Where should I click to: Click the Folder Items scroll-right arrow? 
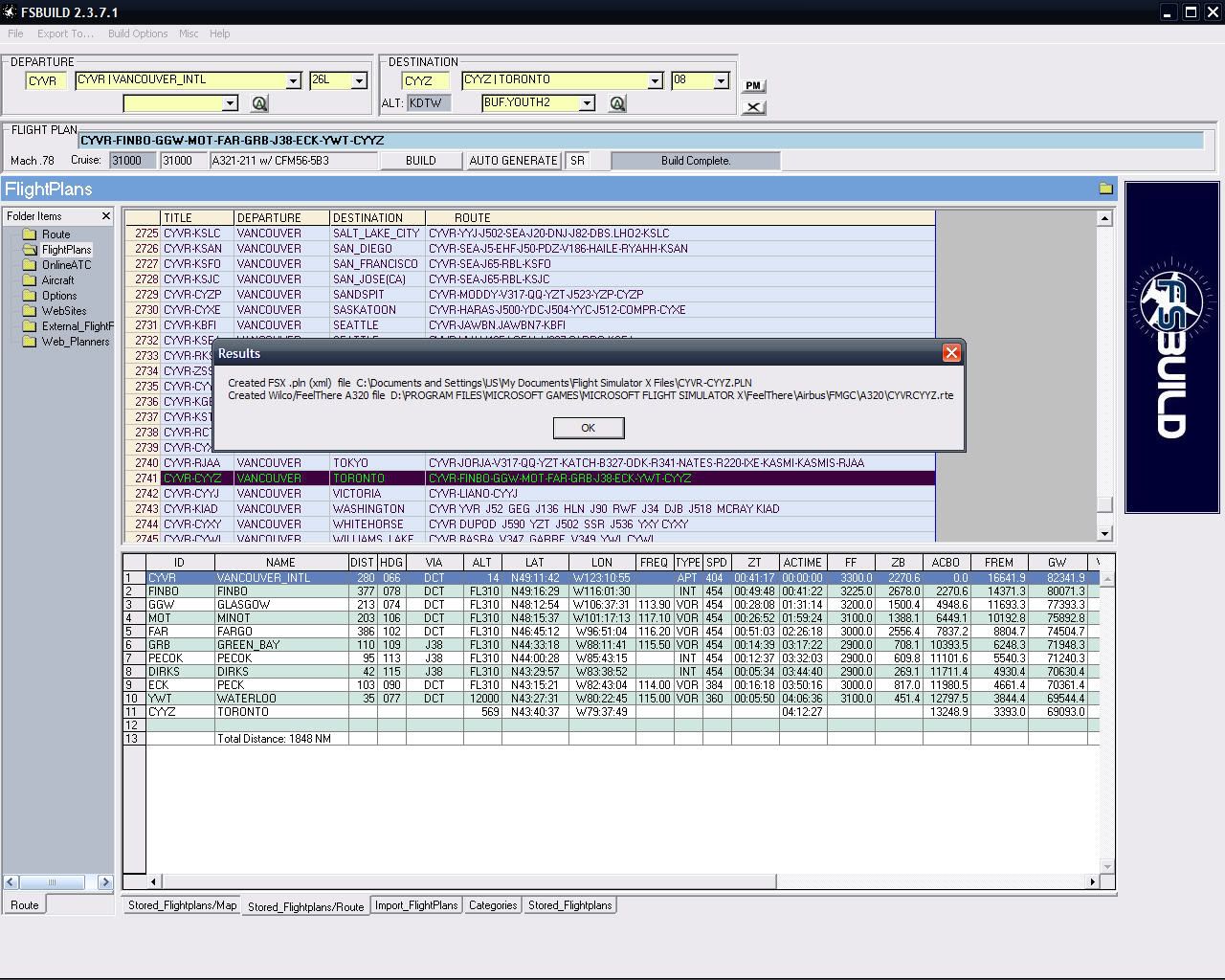tap(105, 882)
